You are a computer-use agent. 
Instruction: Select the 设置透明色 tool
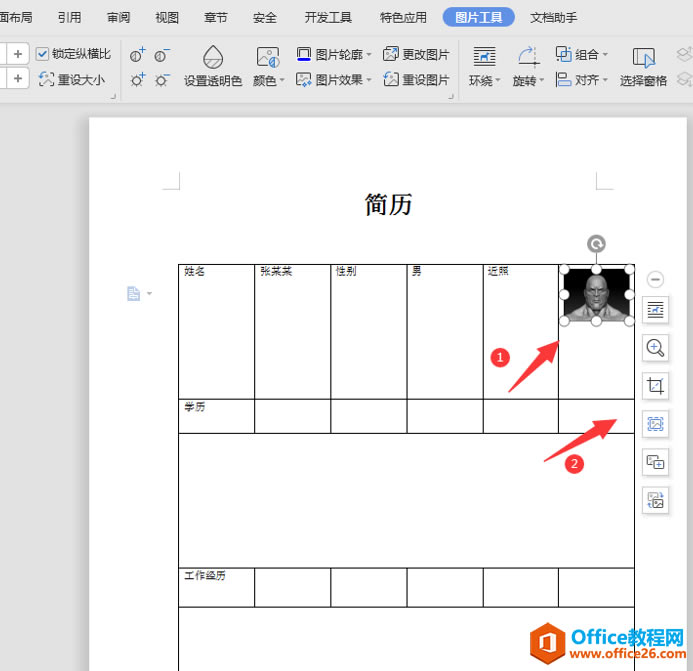point(213,66)
